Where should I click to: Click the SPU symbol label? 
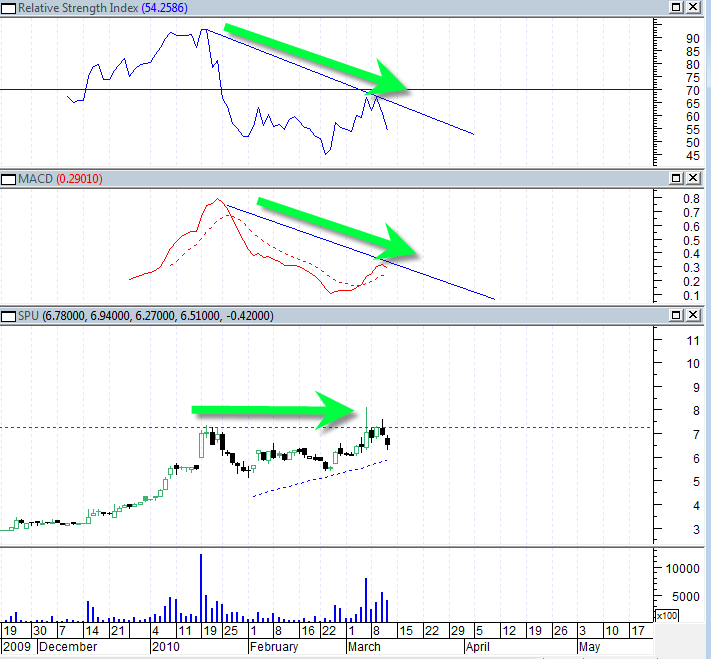28,316
